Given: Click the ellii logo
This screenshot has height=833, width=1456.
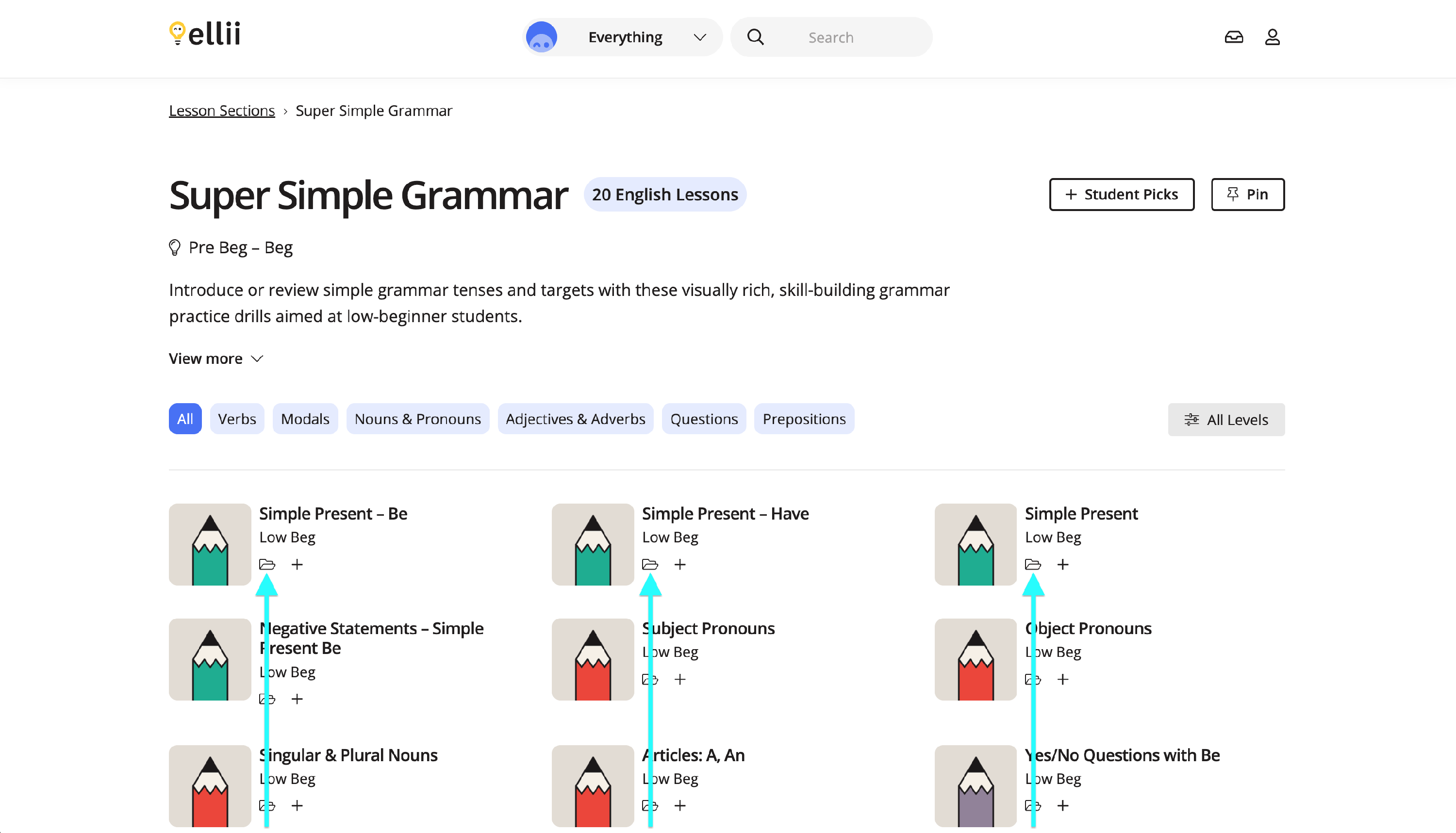Looking at the screenshot, I should tap(204, 34).
